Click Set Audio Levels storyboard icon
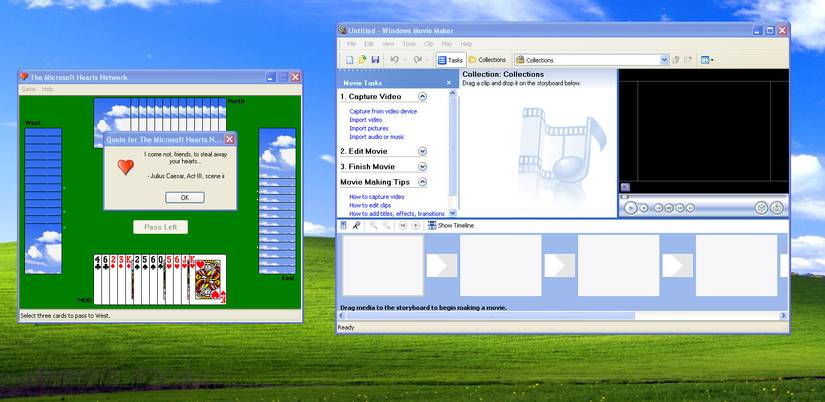The image size is (825, 402). click(344, 225)
